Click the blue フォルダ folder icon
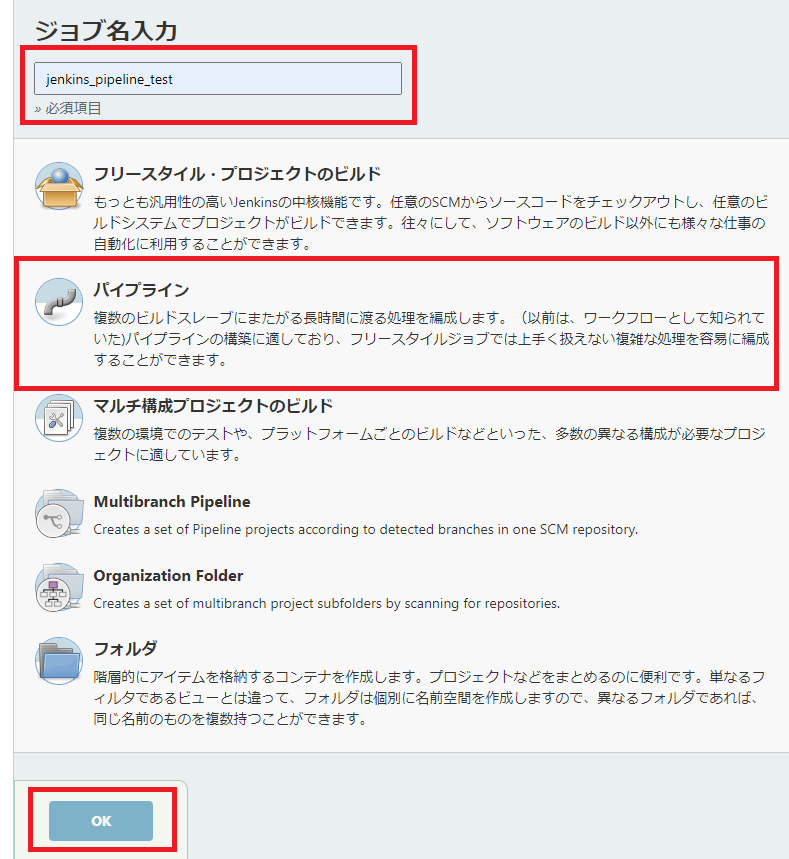Viewport: 789px width, 859px height. point(59,661)
